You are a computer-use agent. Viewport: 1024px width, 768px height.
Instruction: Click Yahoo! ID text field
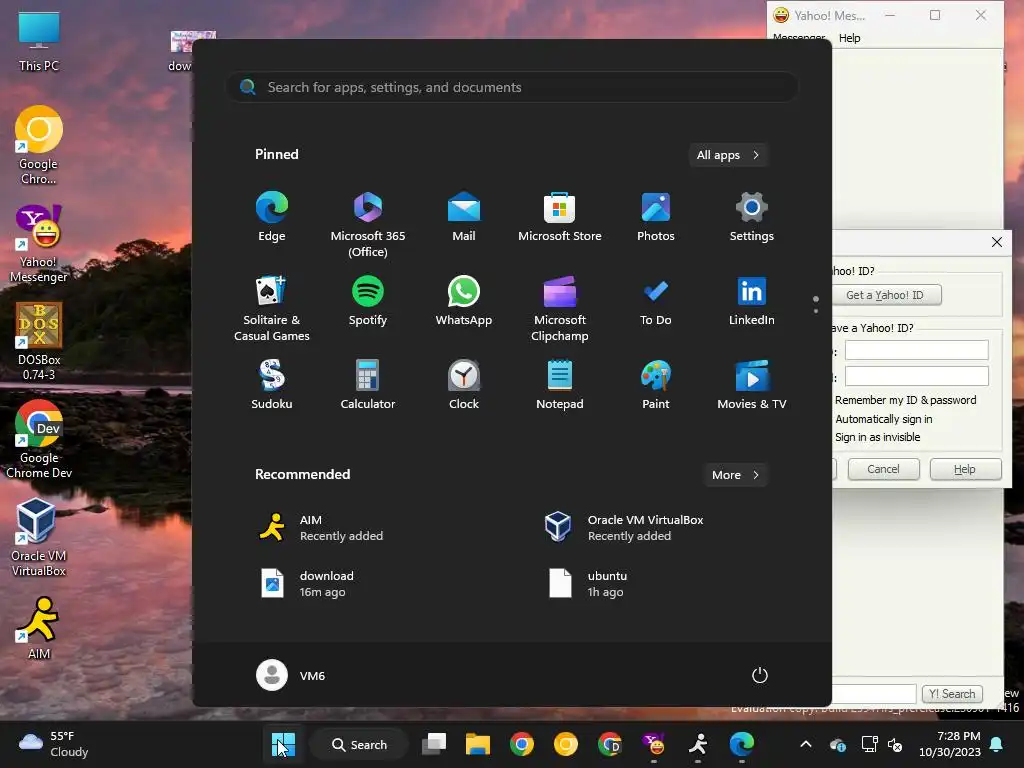[917, 350]
